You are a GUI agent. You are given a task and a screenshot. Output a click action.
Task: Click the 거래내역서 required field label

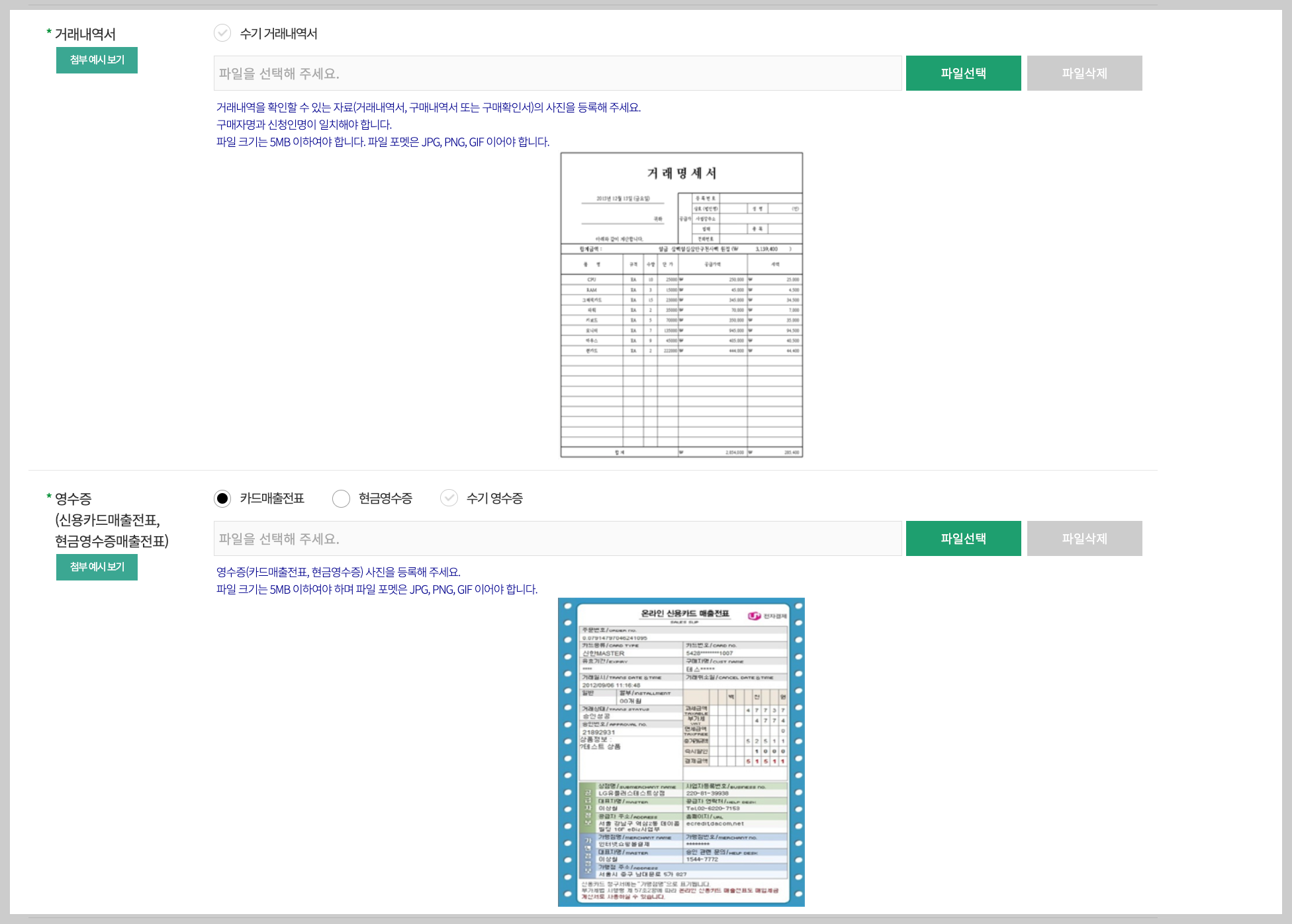click(85, 34)
